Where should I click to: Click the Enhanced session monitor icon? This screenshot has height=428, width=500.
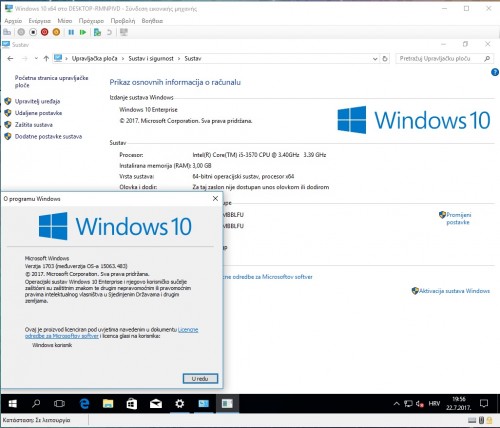click(124, 32)
